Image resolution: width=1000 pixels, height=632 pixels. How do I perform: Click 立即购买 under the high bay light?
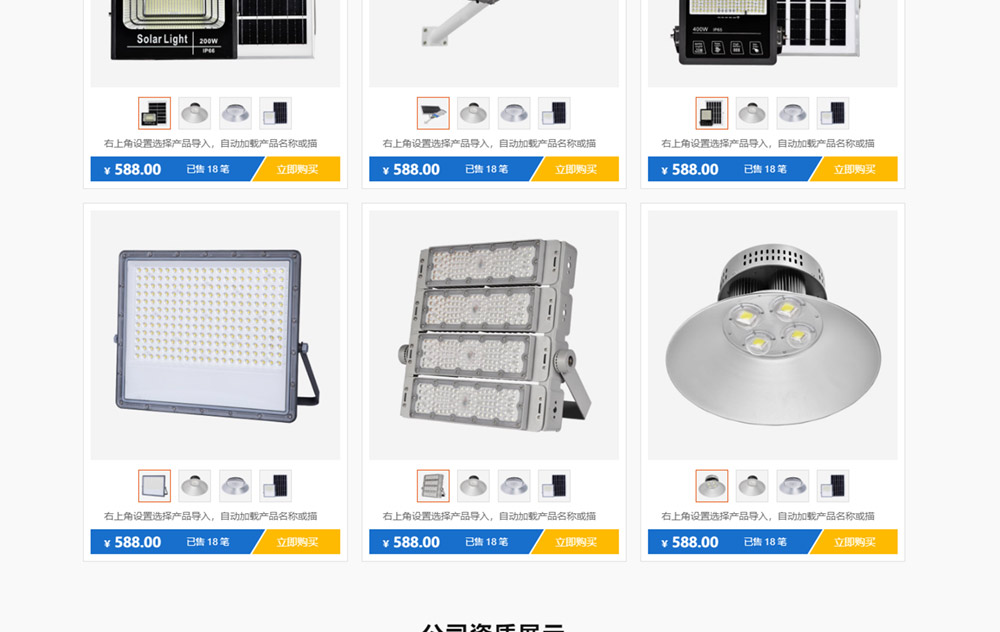coord(855,542)
